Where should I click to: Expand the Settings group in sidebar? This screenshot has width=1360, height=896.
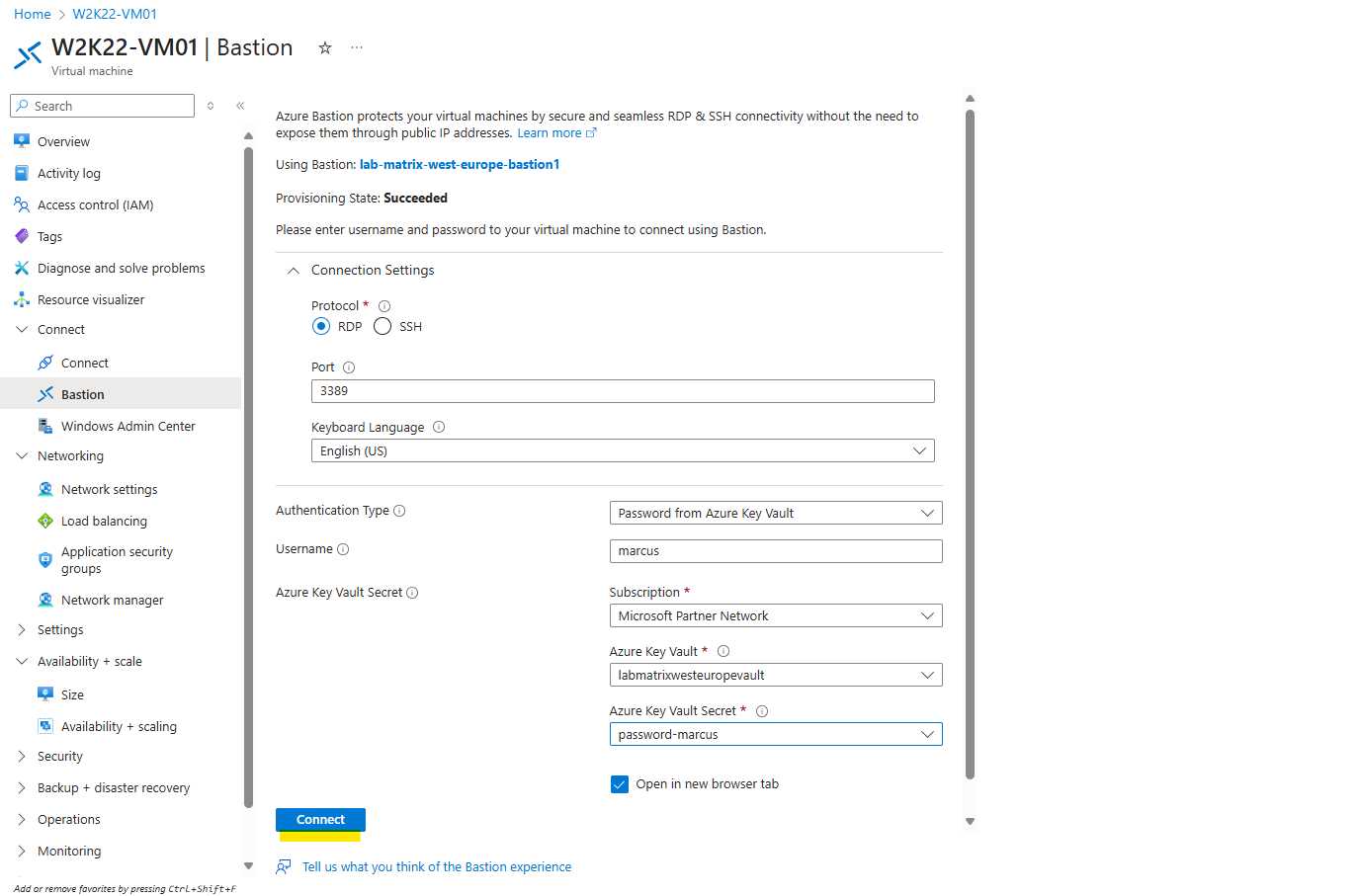[x=22, y=629]
